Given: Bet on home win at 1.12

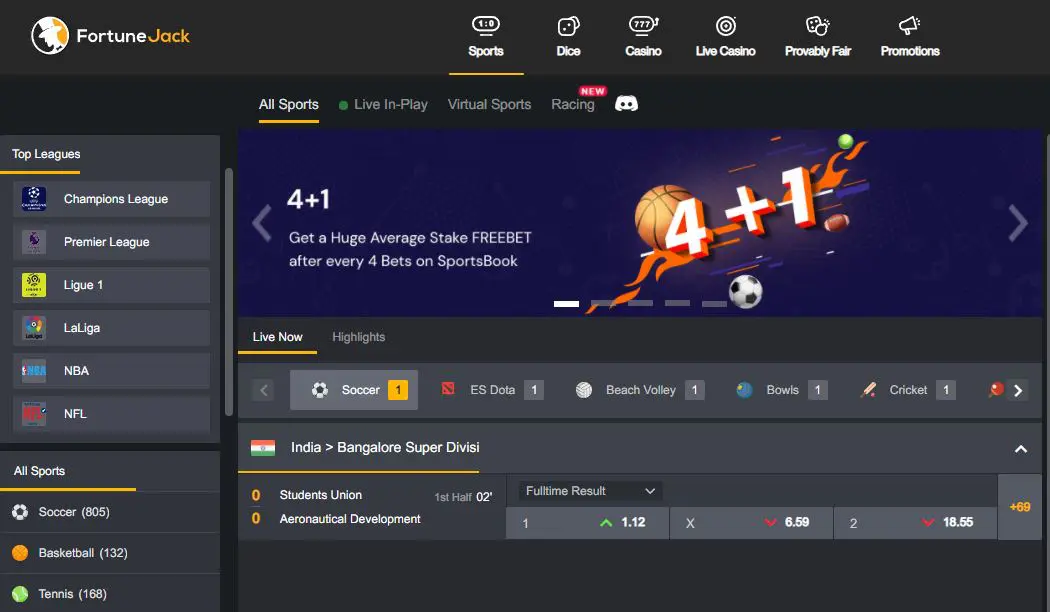Looking at the screenshot, I should click(587, 522).
